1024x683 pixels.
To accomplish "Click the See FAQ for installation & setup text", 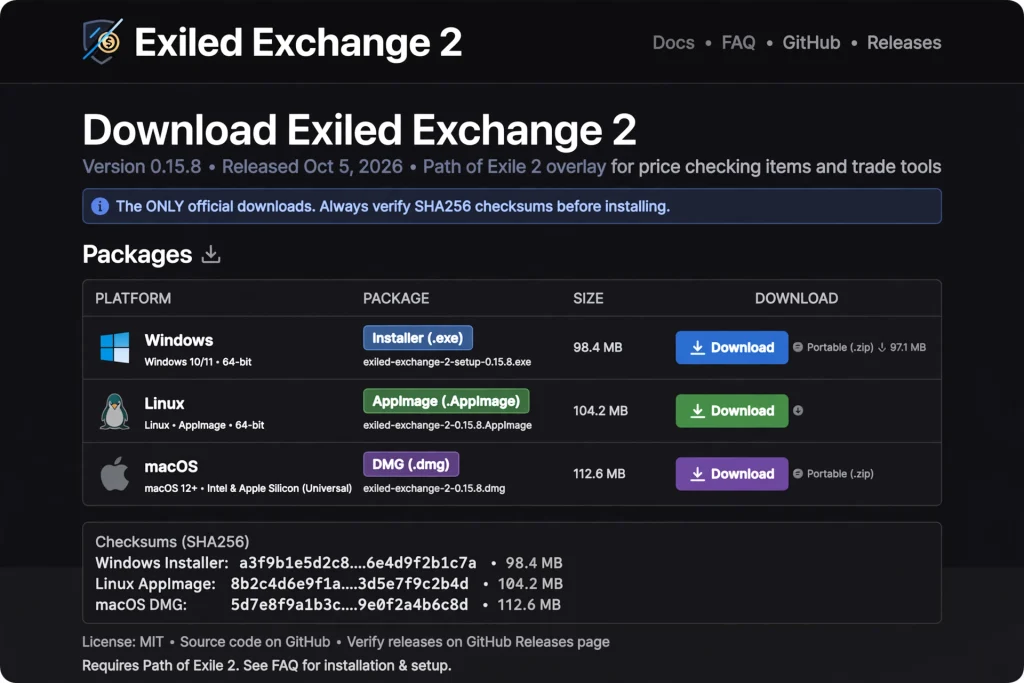I will point(347,665).
